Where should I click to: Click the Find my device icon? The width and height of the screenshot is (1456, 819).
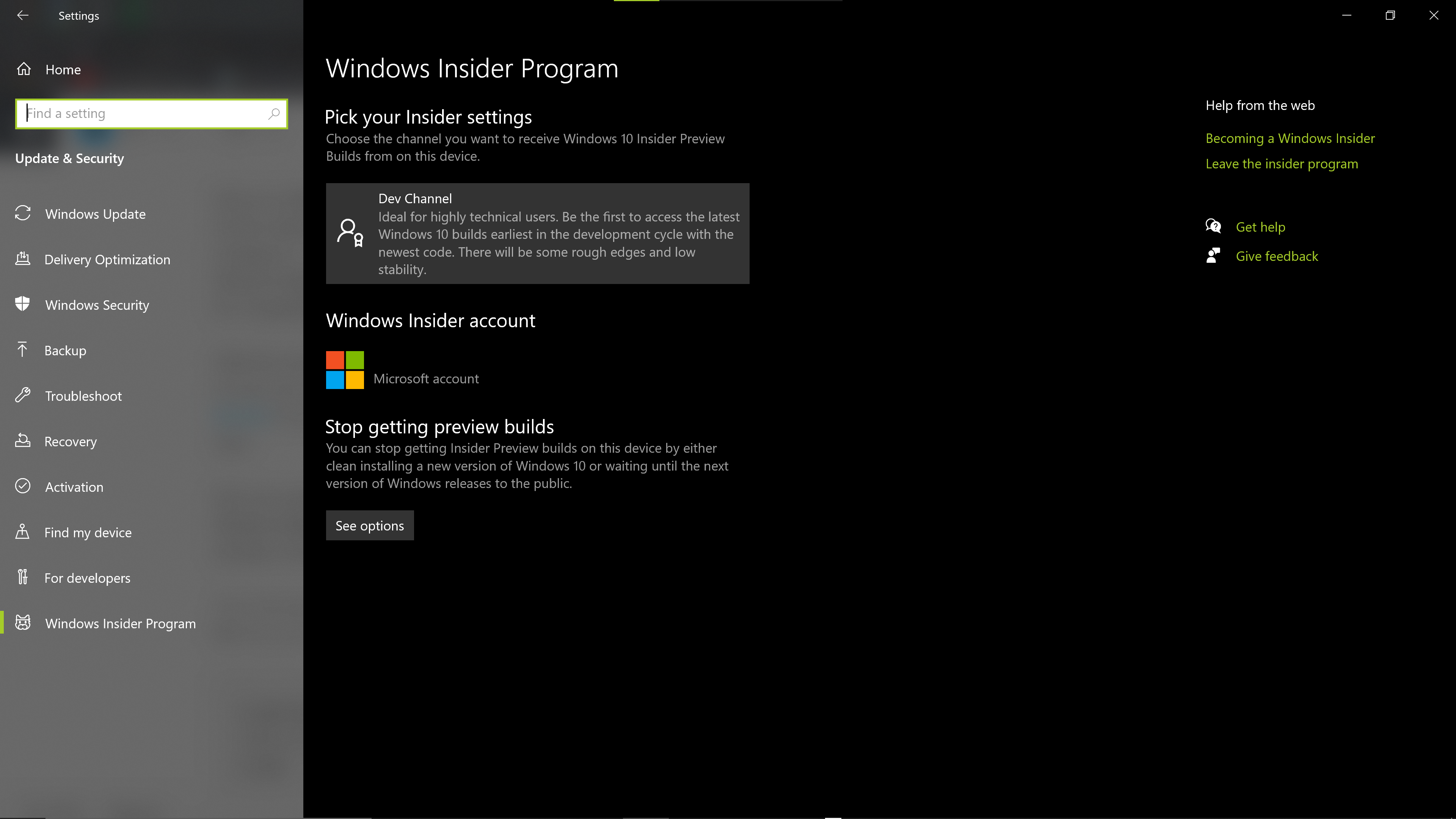coord(23,532)
